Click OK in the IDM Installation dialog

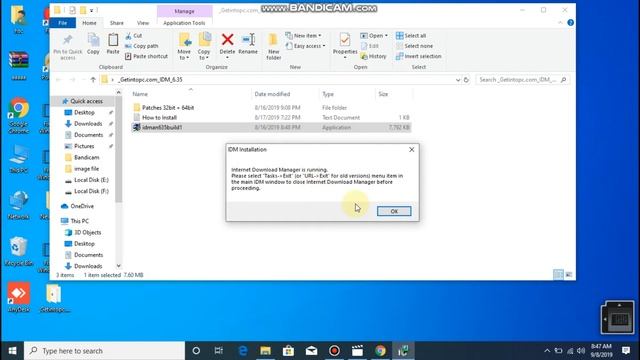click(x=394, y=211)
